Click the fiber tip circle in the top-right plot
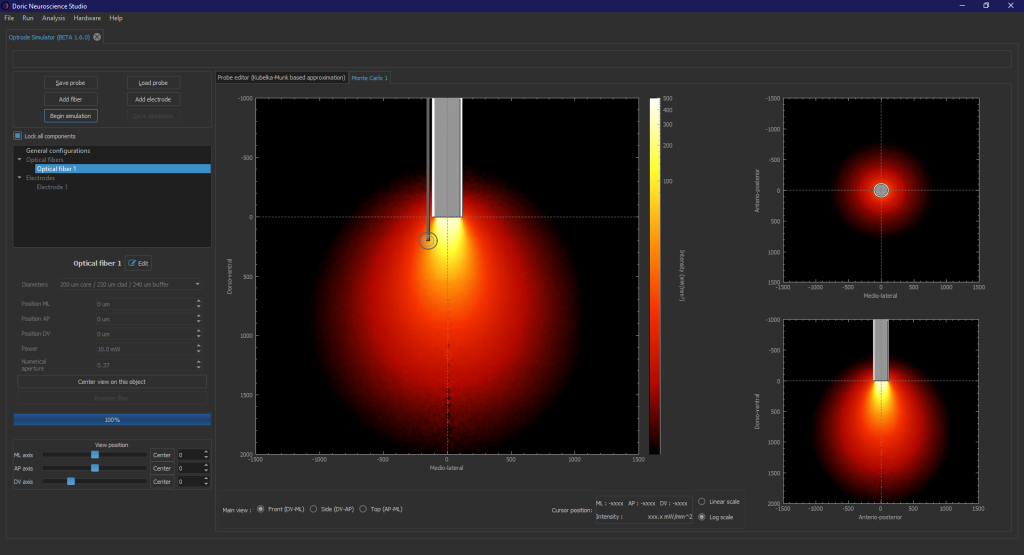The height and width of the screenshot is (555, 1024). pyautogui.click(x=881, y=190)
